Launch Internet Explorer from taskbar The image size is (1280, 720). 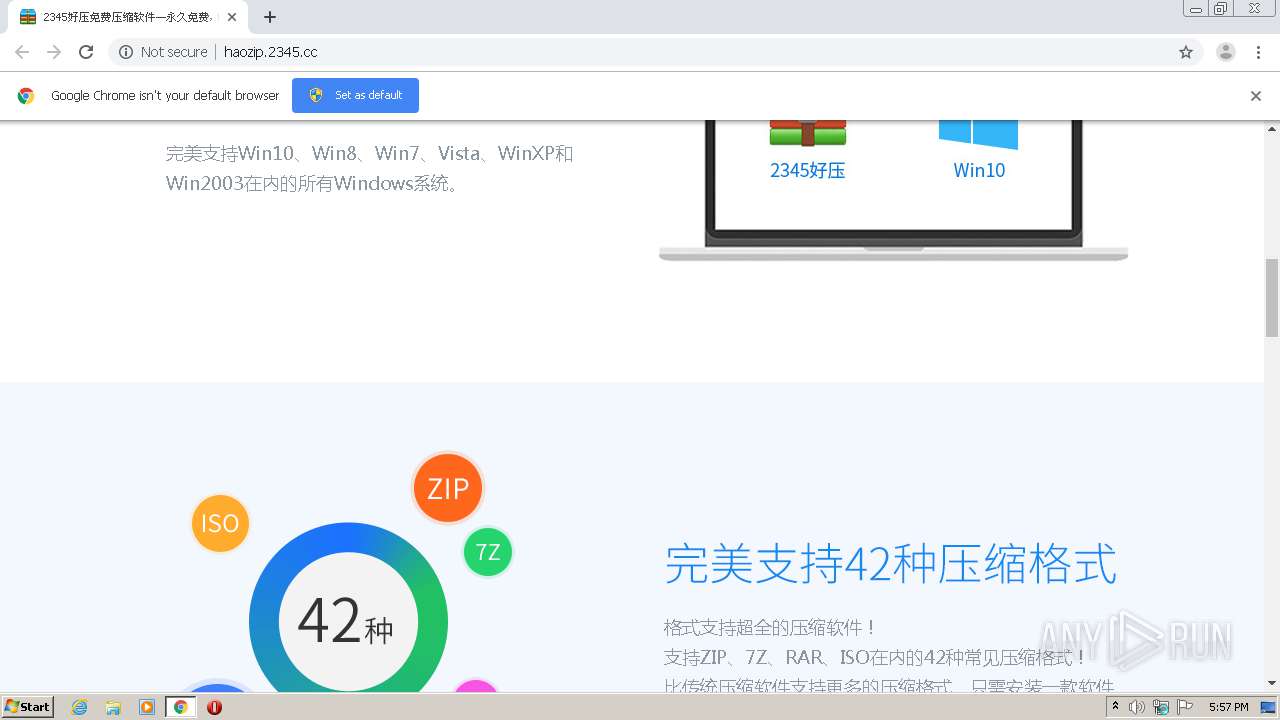click(80, 707)
